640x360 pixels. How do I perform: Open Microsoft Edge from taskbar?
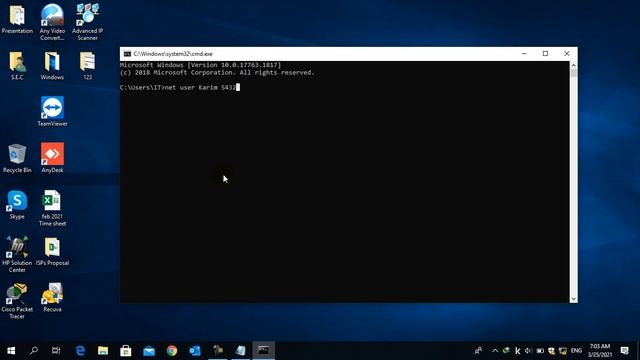pyautogui.click(x=80, y=351)
